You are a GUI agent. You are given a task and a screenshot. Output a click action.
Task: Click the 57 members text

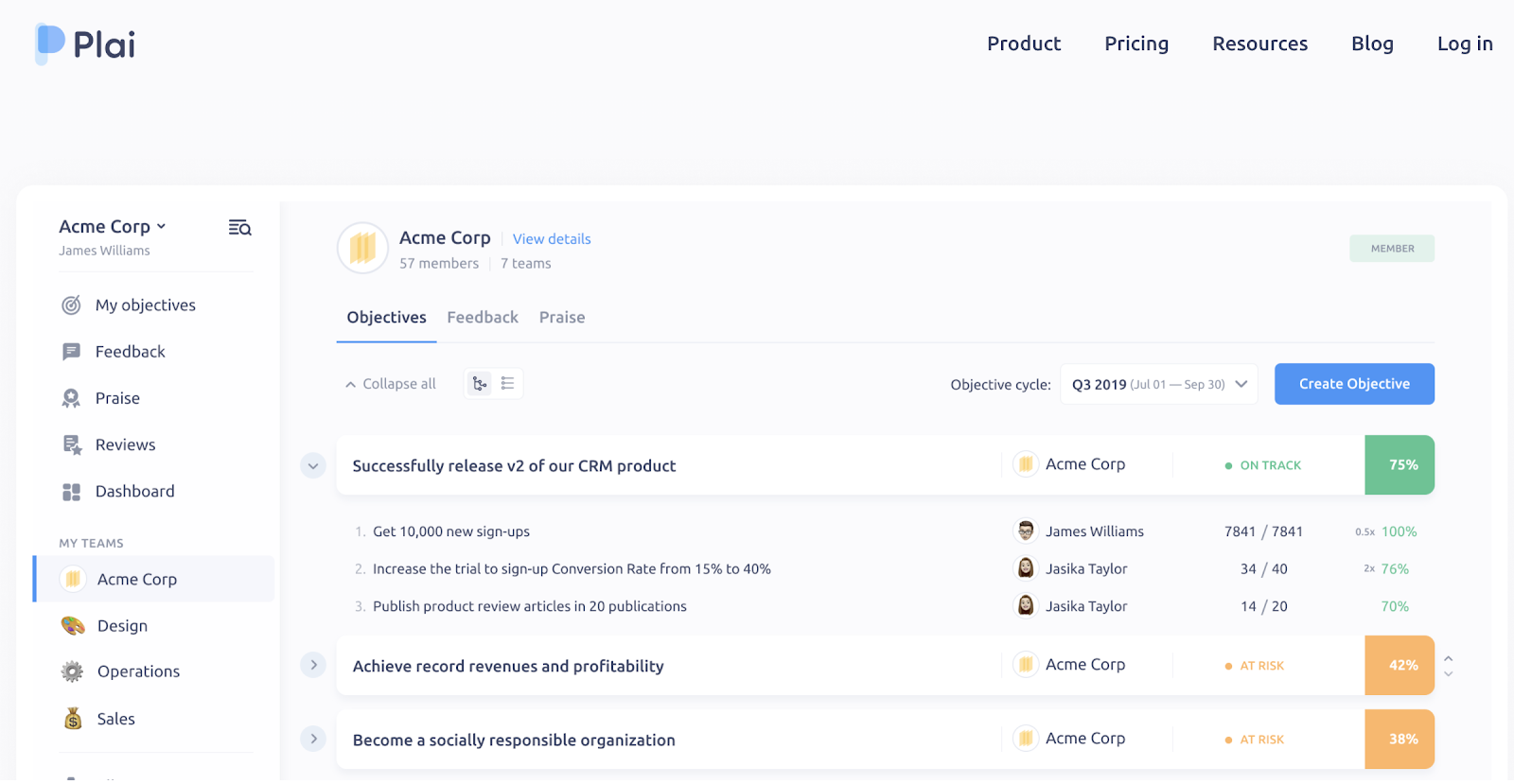pyautogui.click(x=439, y=264)
